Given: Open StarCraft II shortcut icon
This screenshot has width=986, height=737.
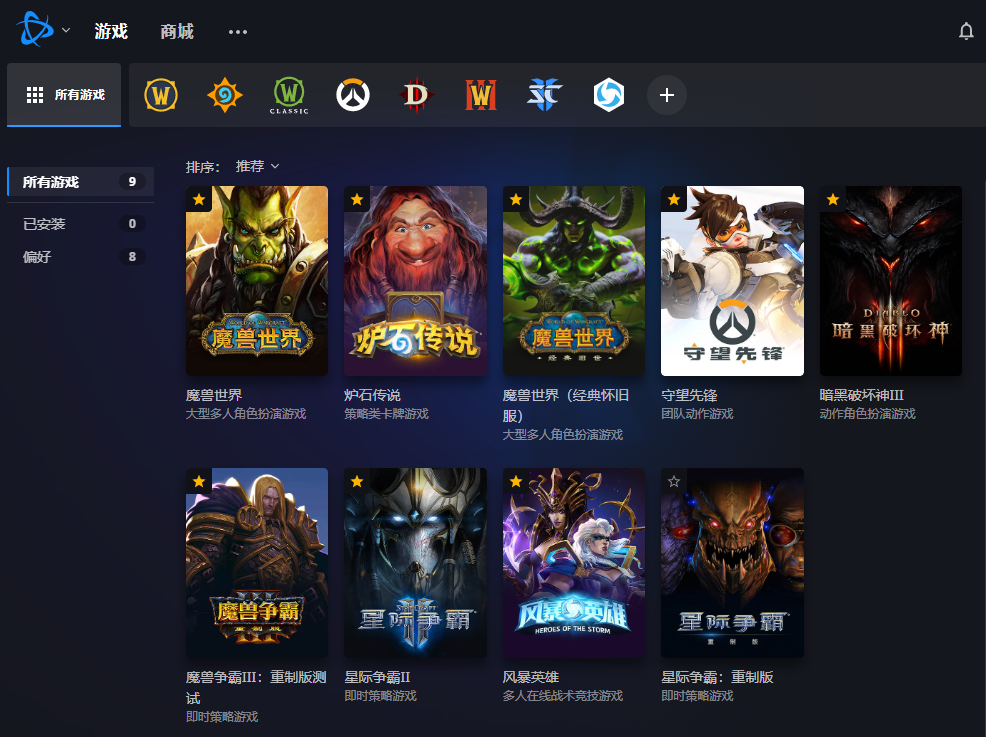Looking at the screenshot, I should 545,95.
